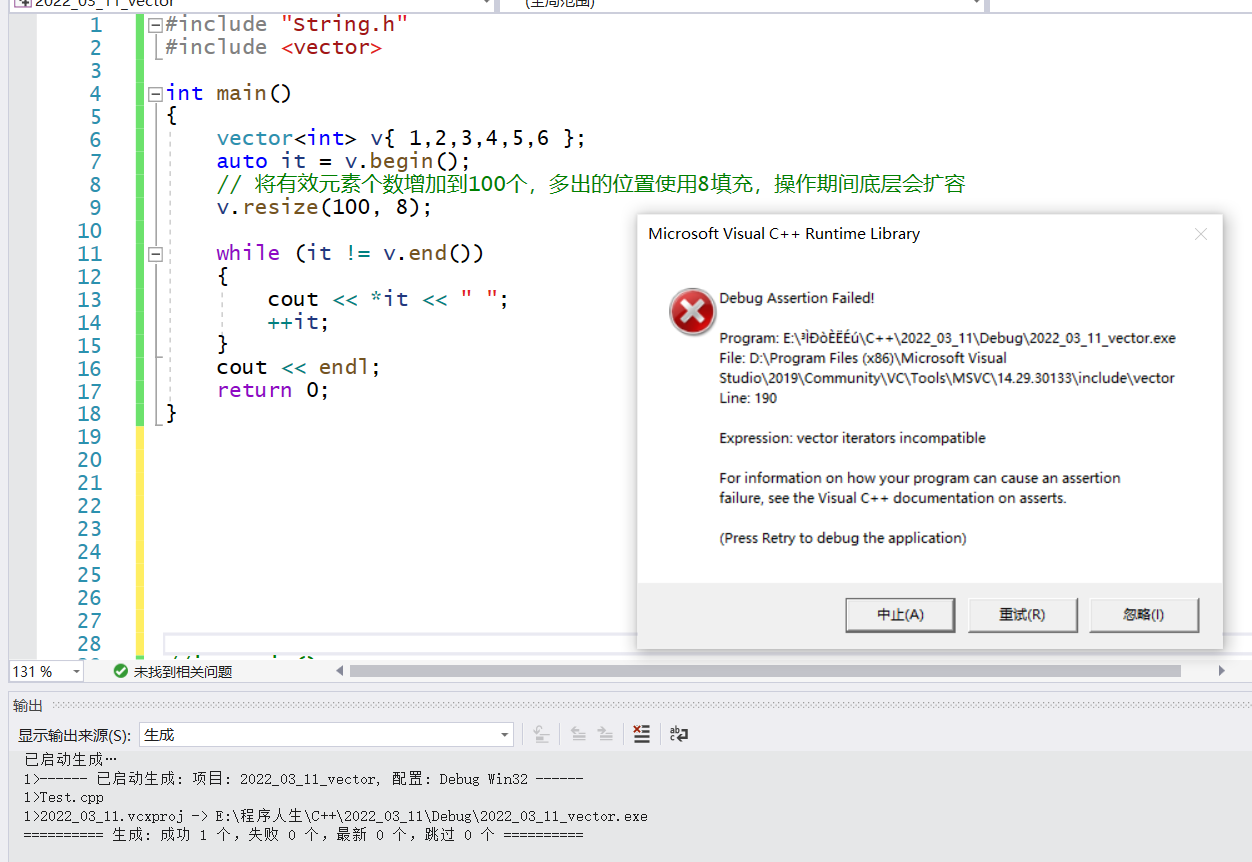
Task: Click the Go to Previous Message icon
Action: 578,733
